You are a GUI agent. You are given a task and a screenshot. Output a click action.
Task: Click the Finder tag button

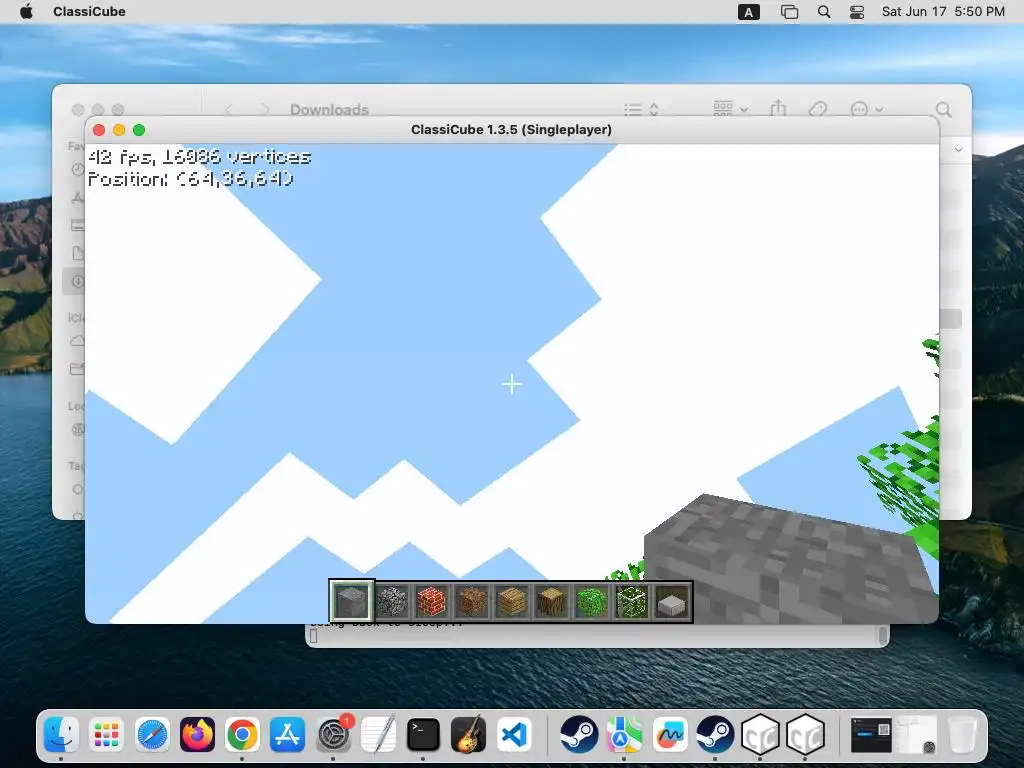coord(818,109)
